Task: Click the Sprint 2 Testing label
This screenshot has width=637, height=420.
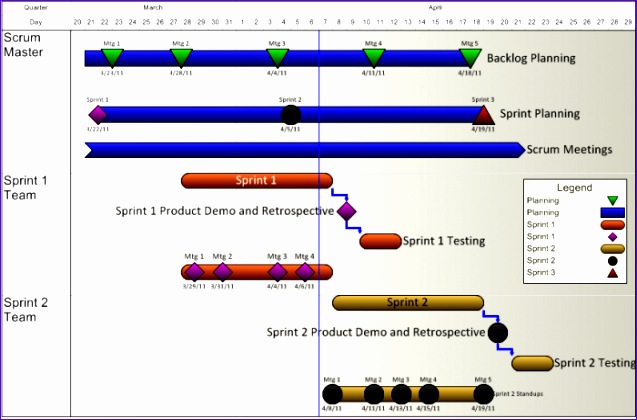Action: 595,363
